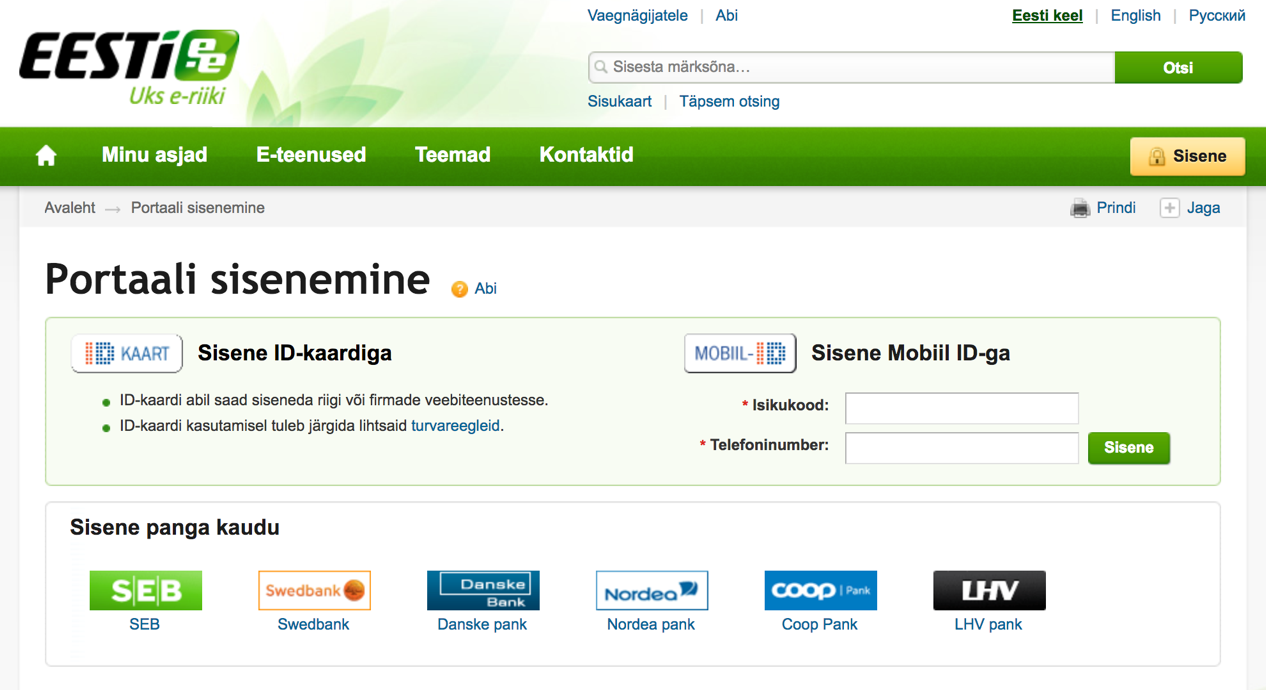
Task: Open the Vaegnägijatele link
Action: (638, 16)
